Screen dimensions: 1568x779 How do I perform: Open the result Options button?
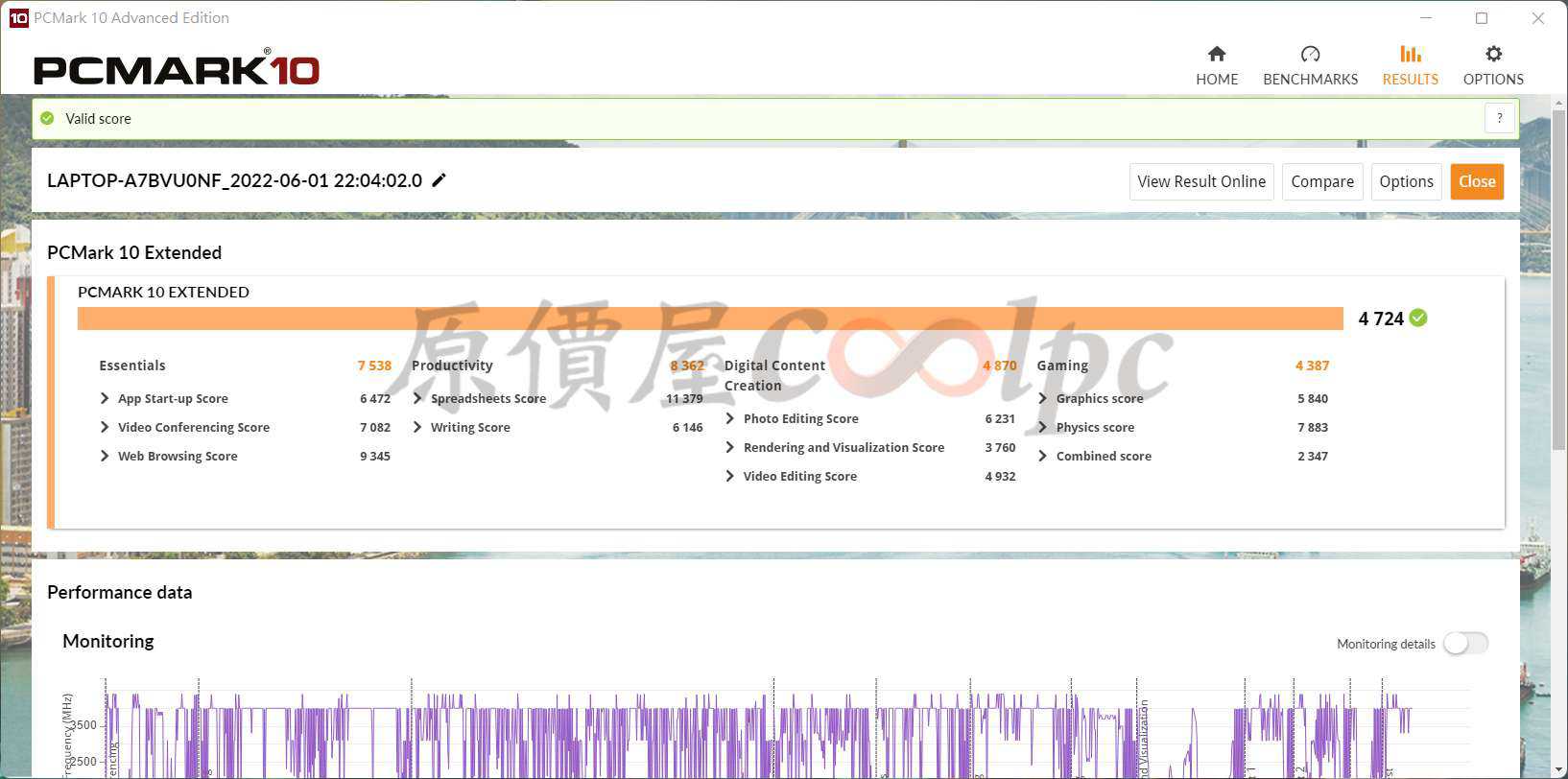click(x=1406, y=181)
